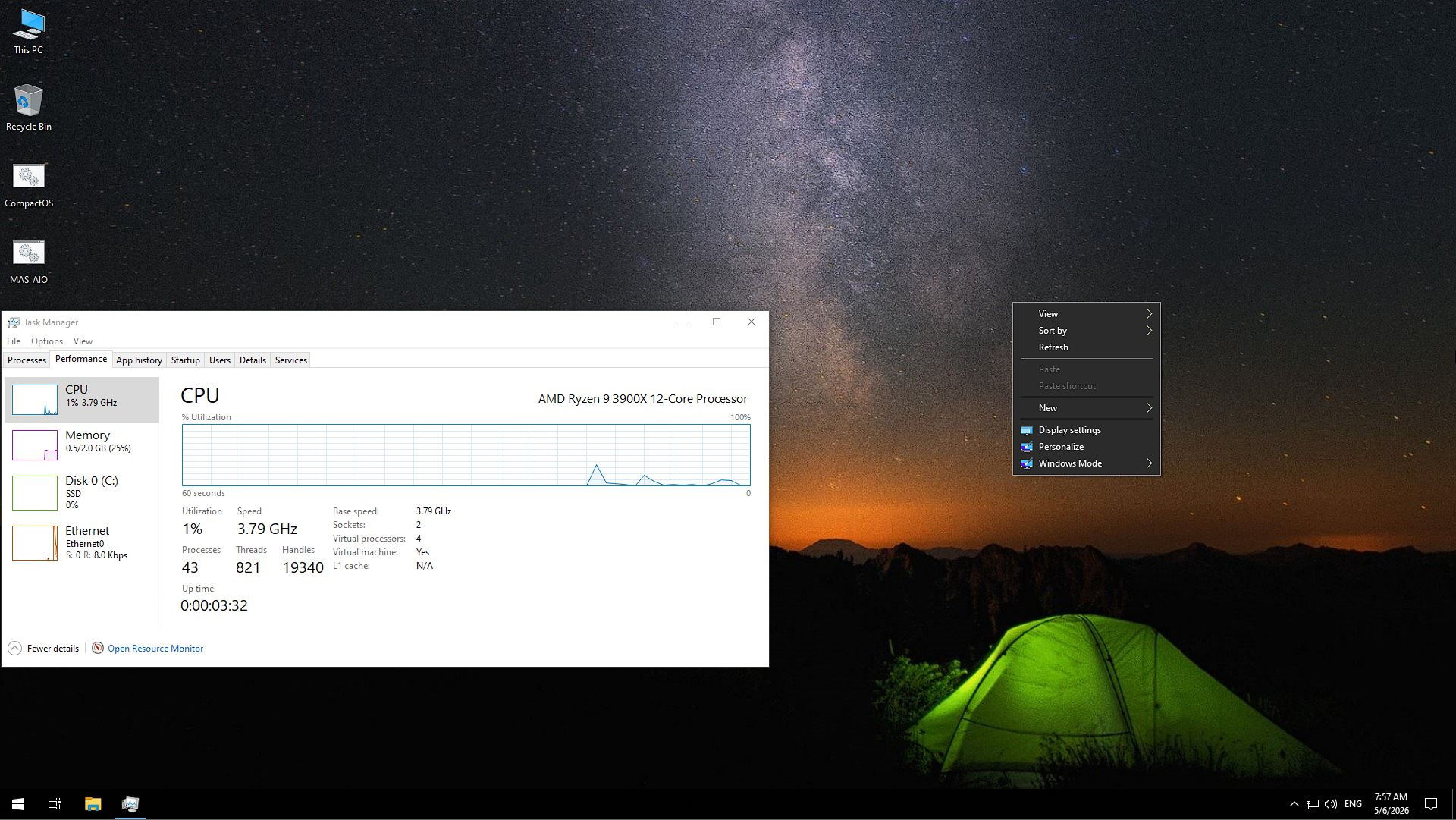Screen dimensions: 1456x820
Task: Switch to the Processes tab
Action: (27, 360)
